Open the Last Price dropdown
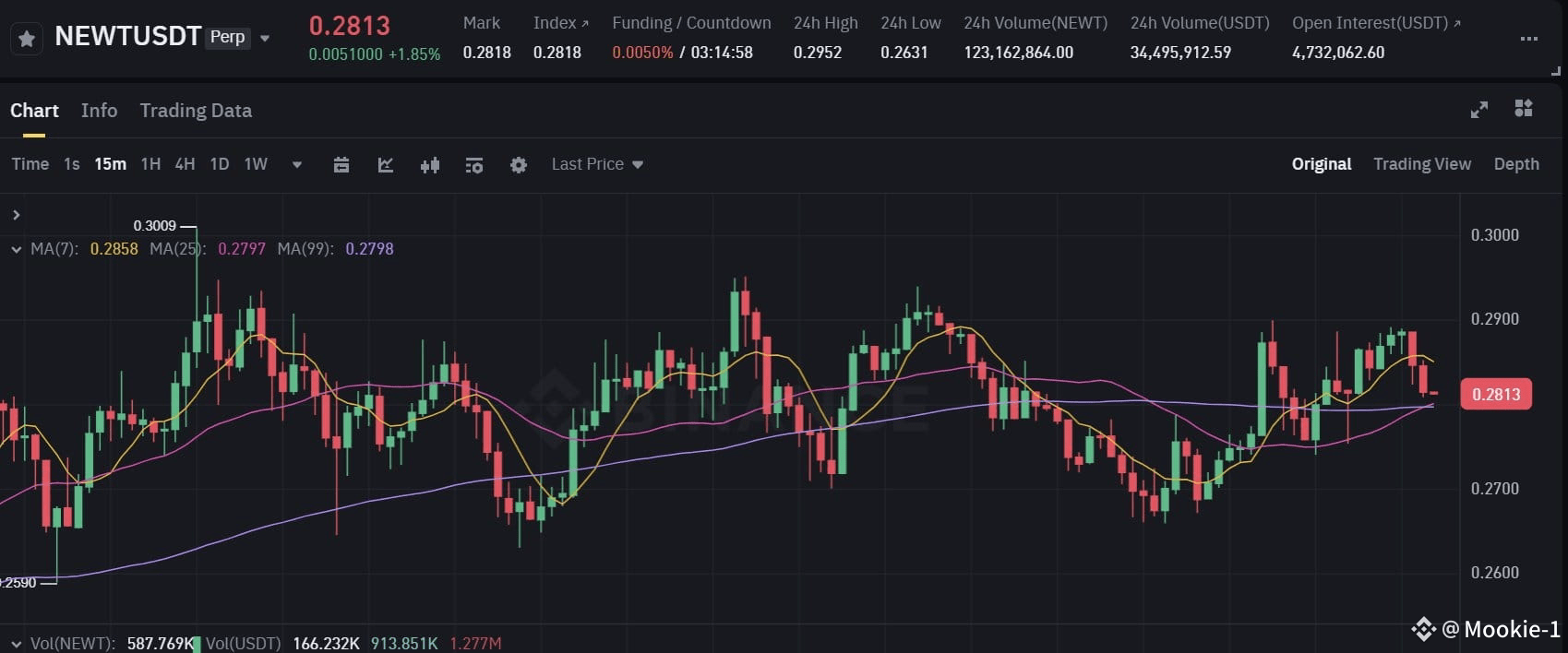This screenshot has height=653, width=1568. click(x=597, y=164)
